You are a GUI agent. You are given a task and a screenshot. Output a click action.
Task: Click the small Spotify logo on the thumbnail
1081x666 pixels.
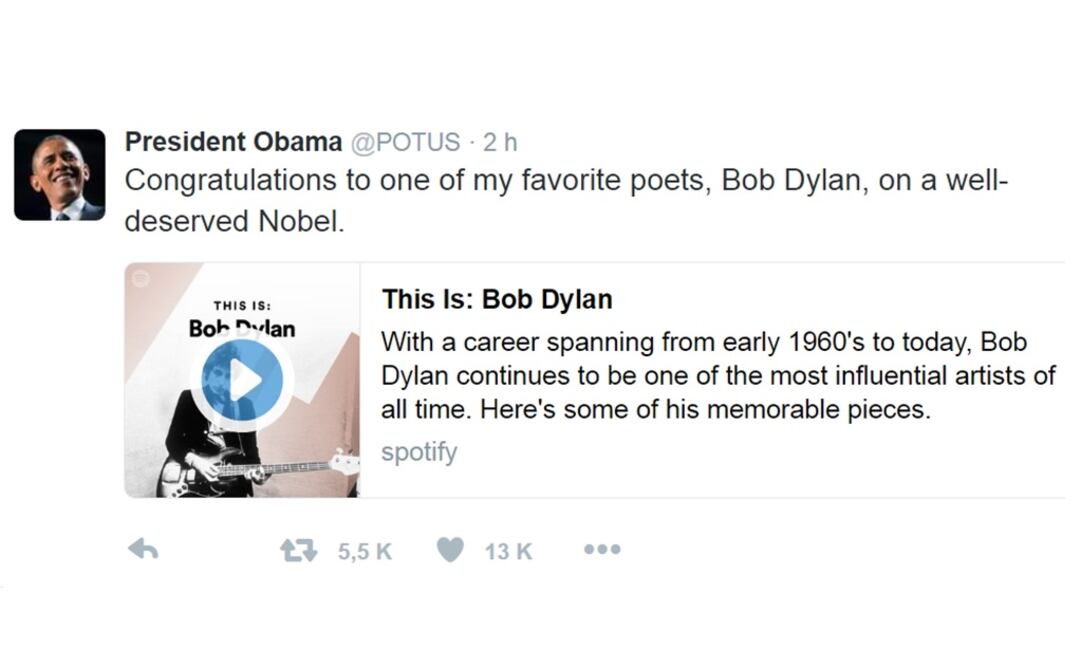pyautogui.click(x=141, y=279)
